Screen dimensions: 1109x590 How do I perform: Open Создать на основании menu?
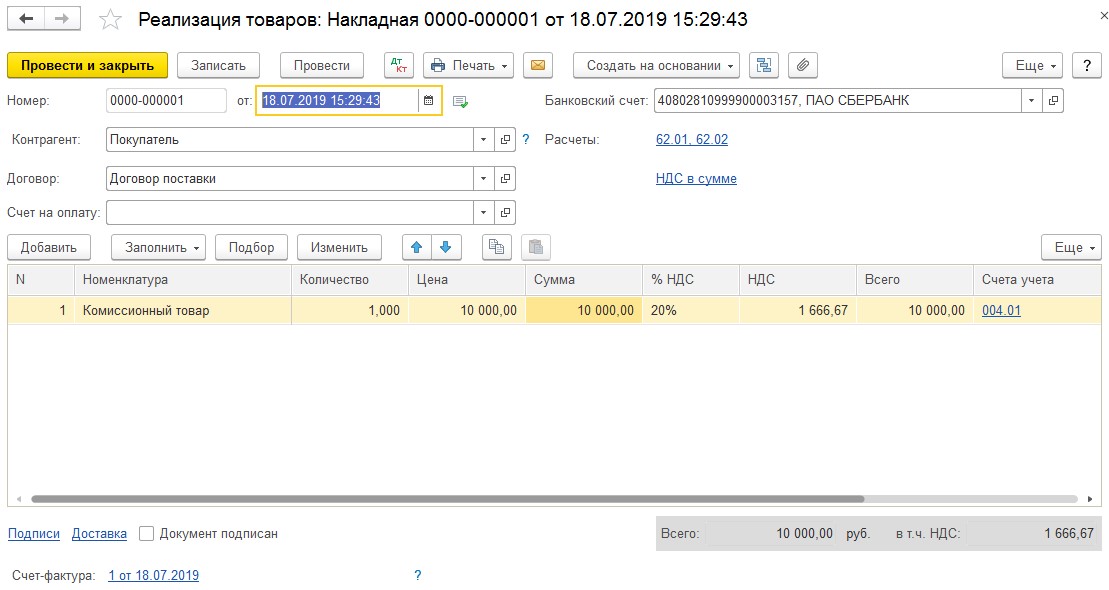coord(656,65)
